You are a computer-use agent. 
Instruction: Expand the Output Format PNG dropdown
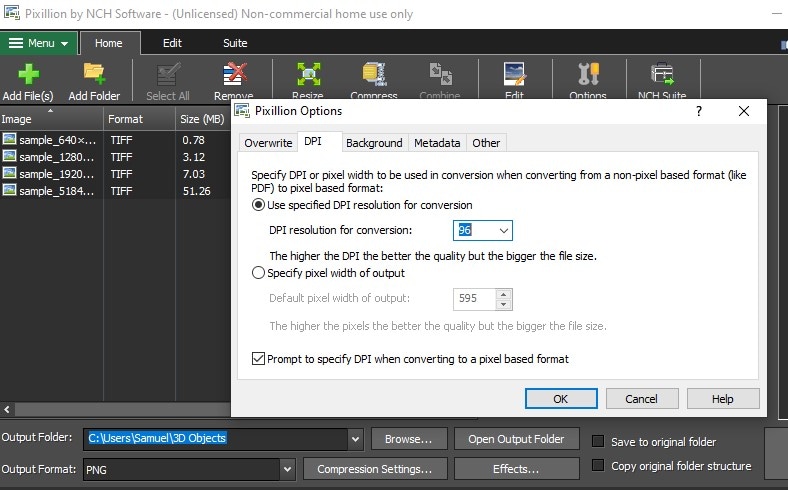pos(287,469)
